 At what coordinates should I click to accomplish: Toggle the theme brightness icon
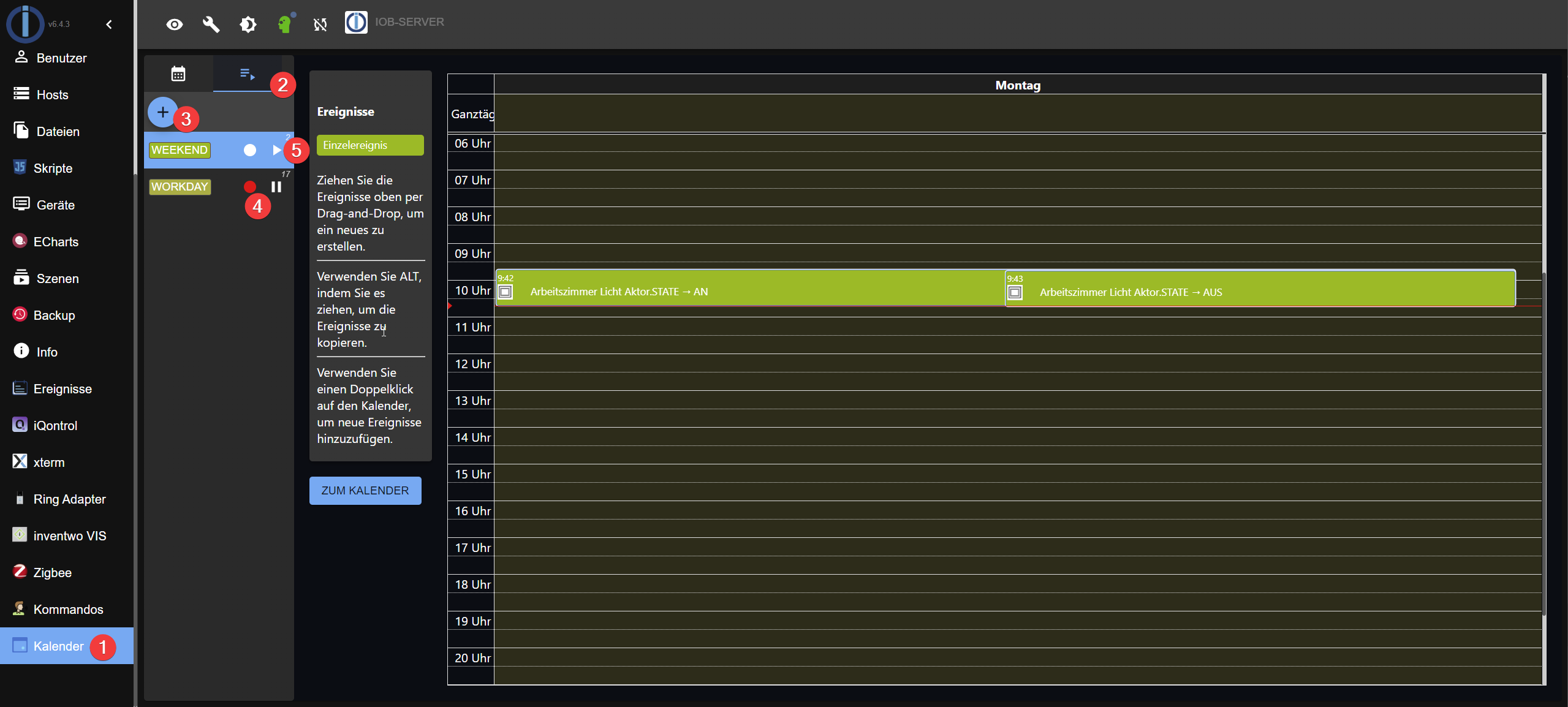pos(248,25)
